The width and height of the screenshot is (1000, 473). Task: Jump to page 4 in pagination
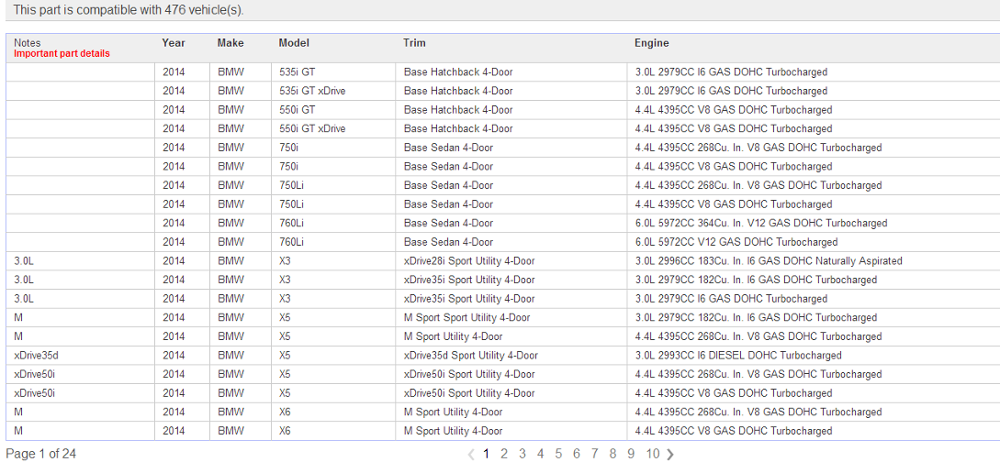point(540,454)
